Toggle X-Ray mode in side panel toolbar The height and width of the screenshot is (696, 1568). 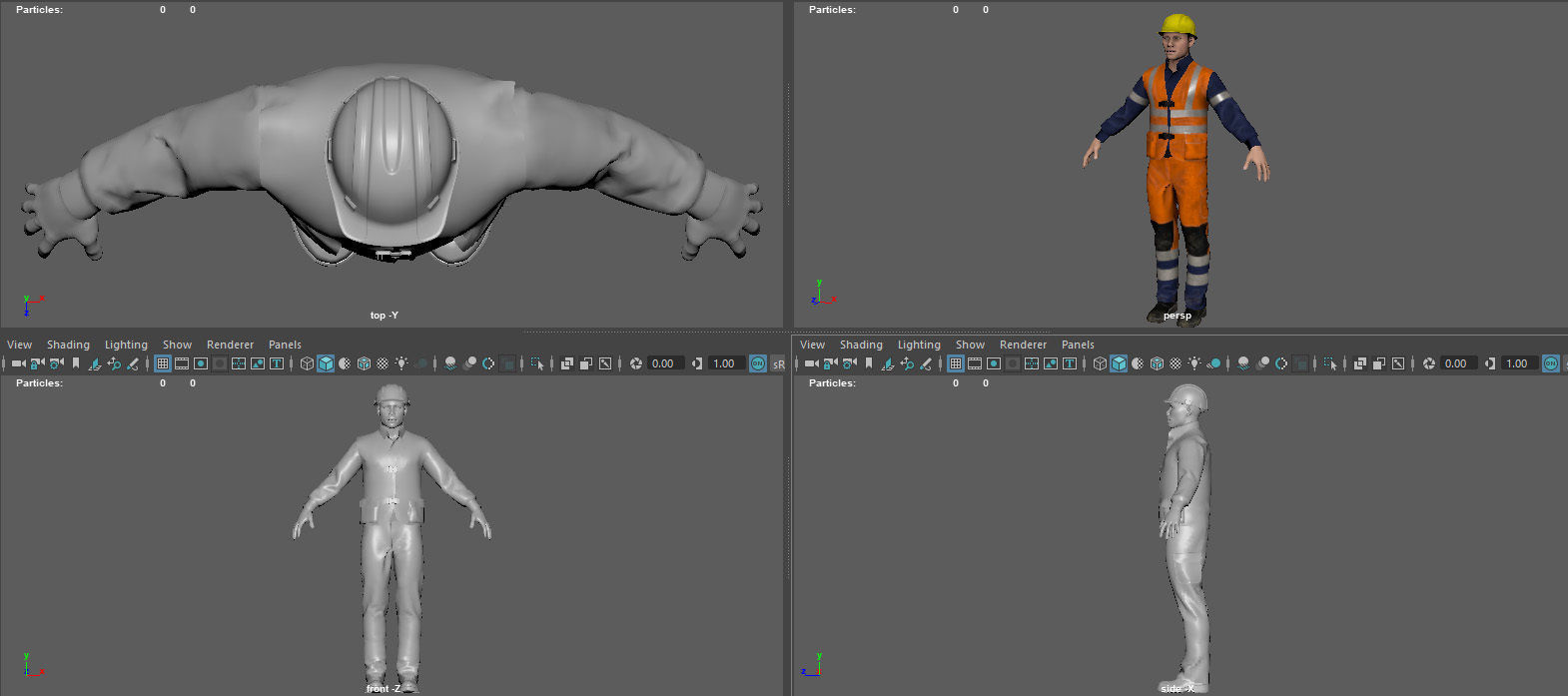point(1360,363)
